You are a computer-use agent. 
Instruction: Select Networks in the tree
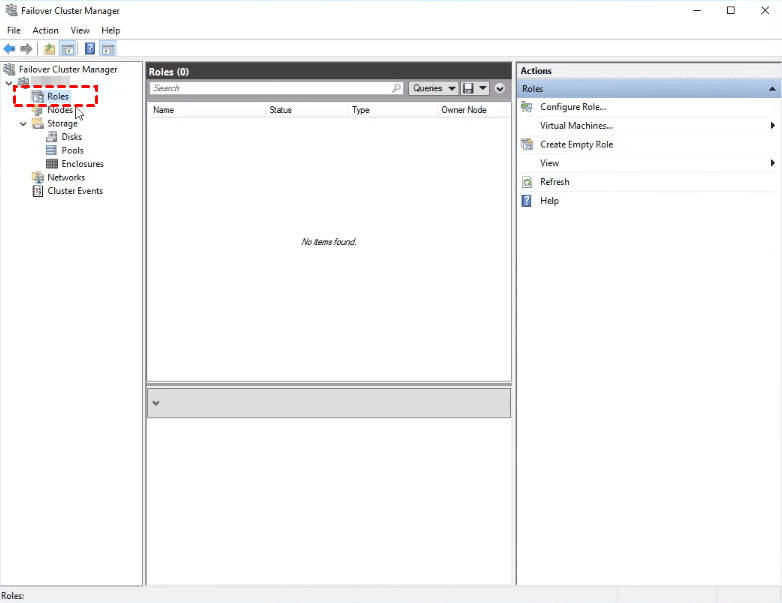[66, 177]
